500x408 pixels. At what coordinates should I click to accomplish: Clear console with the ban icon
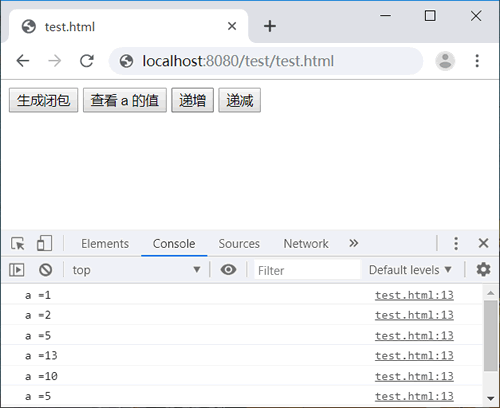(46, 270)
